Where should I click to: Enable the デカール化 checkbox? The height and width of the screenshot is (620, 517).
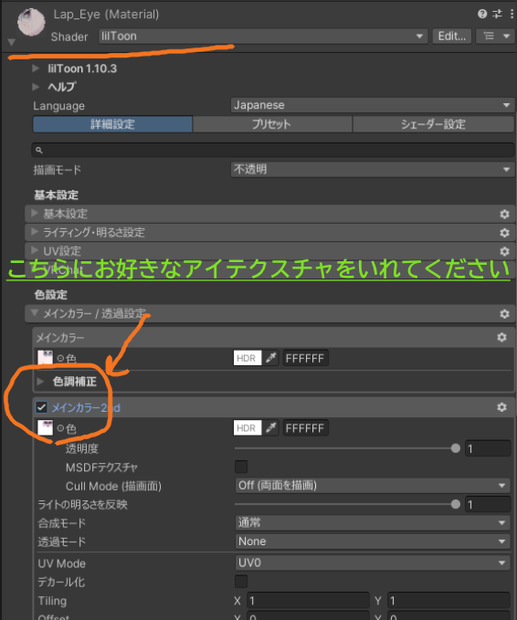pos(241,581)
